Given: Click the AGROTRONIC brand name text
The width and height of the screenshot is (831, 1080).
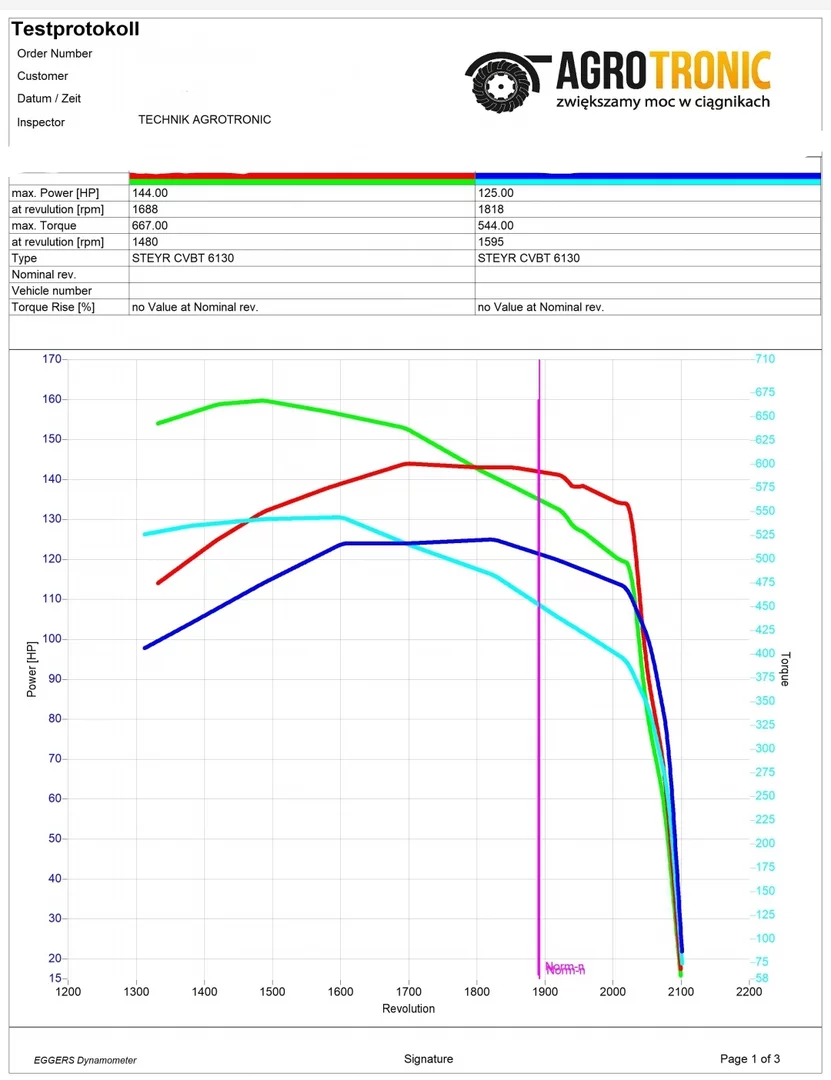Looking at the screenshot, I should tap(663, 71).
